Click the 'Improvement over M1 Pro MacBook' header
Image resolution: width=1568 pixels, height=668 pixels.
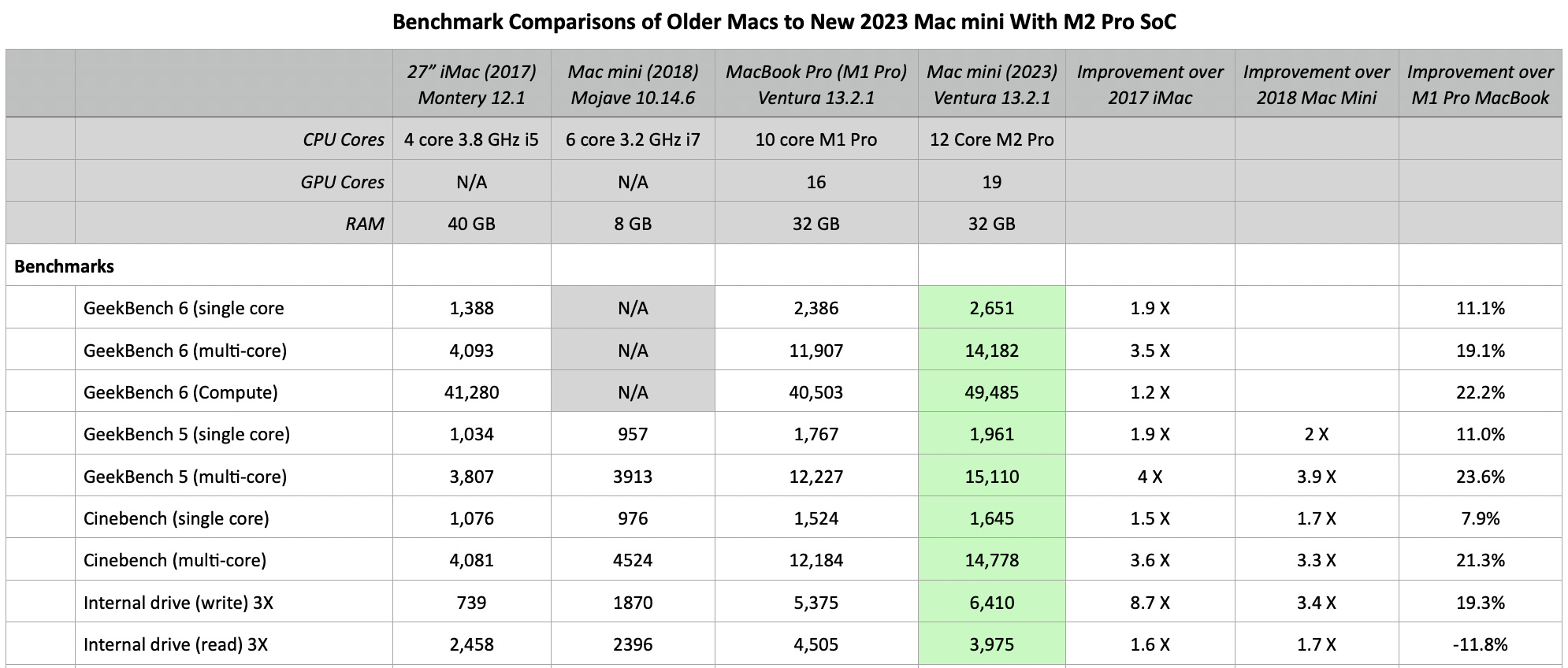point(1481,84)
